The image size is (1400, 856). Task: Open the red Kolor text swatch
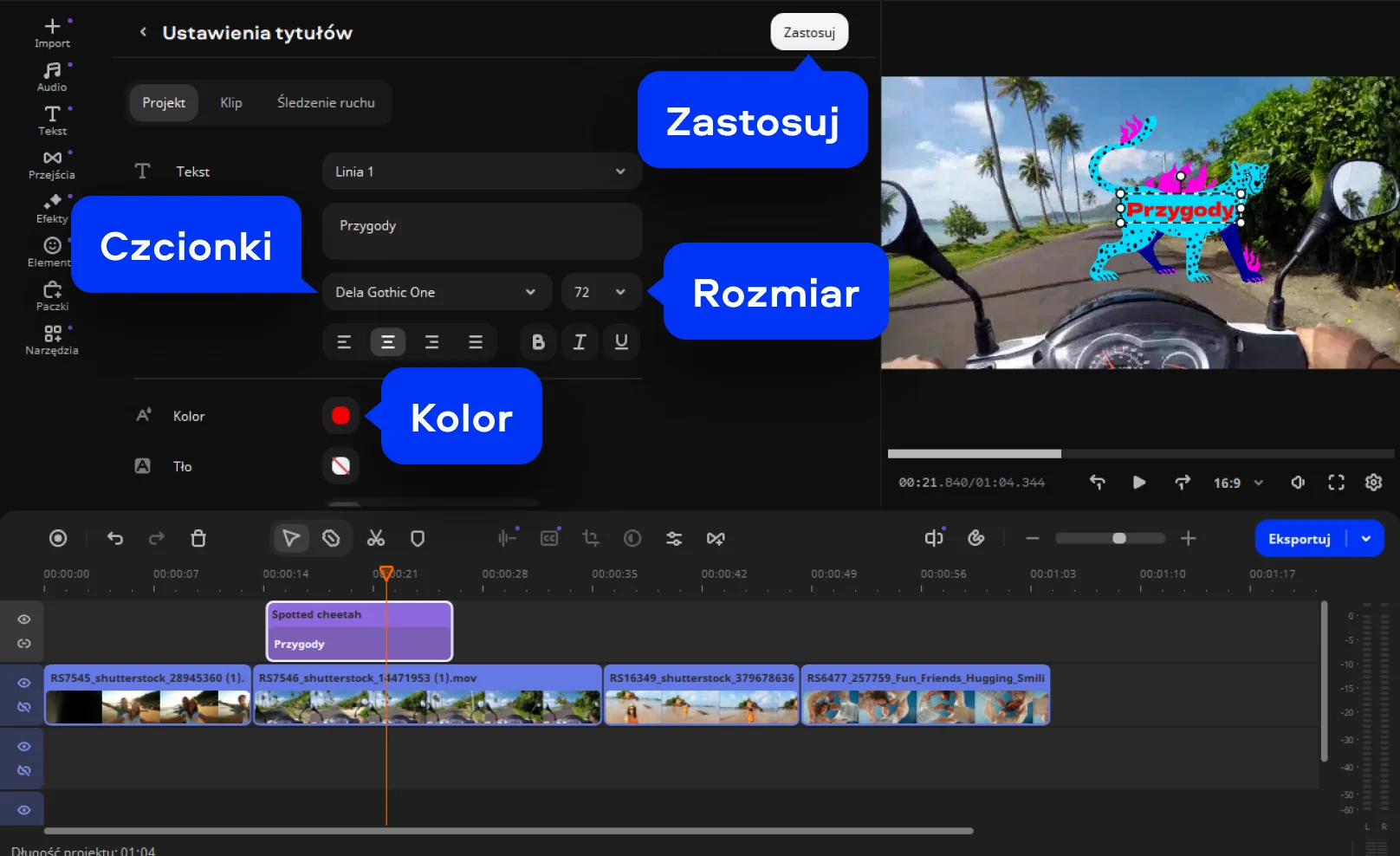(340, 416)
